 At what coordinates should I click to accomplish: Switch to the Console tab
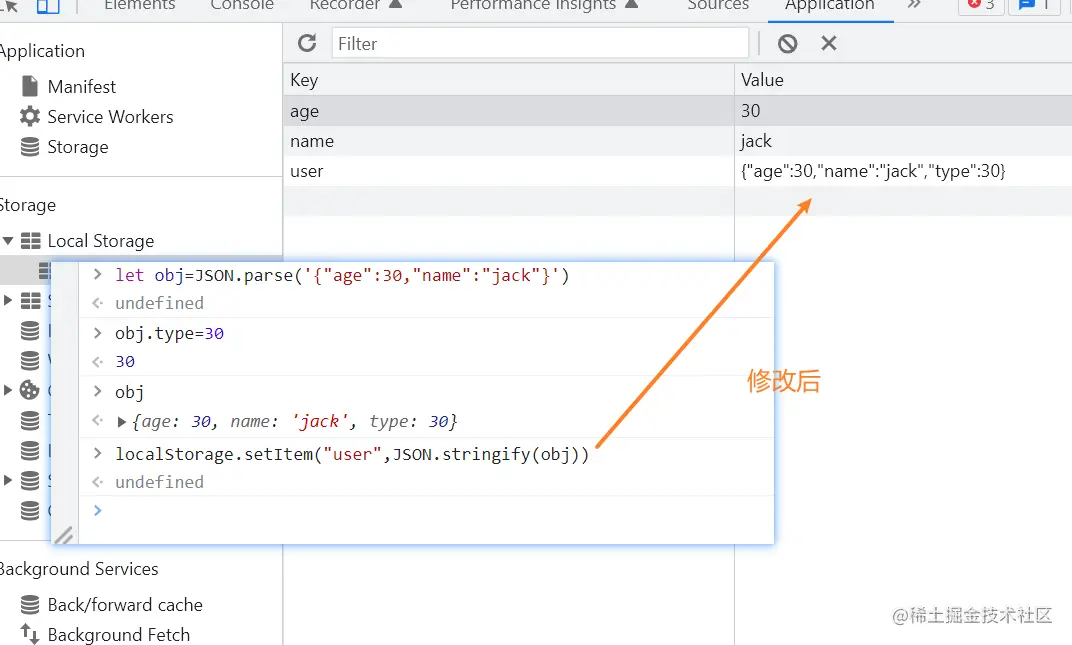[242, 5]
